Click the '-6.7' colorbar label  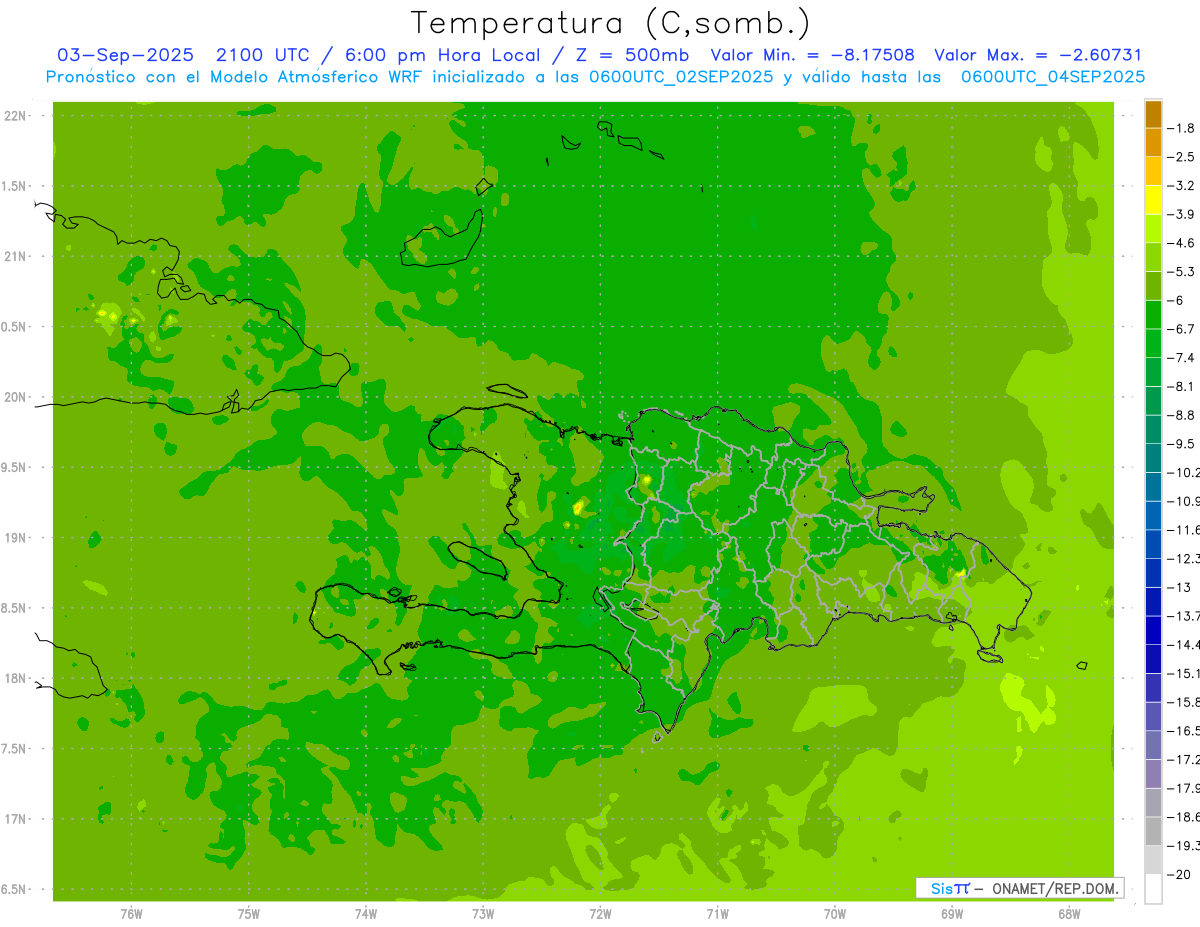[x=1181, y=329]
